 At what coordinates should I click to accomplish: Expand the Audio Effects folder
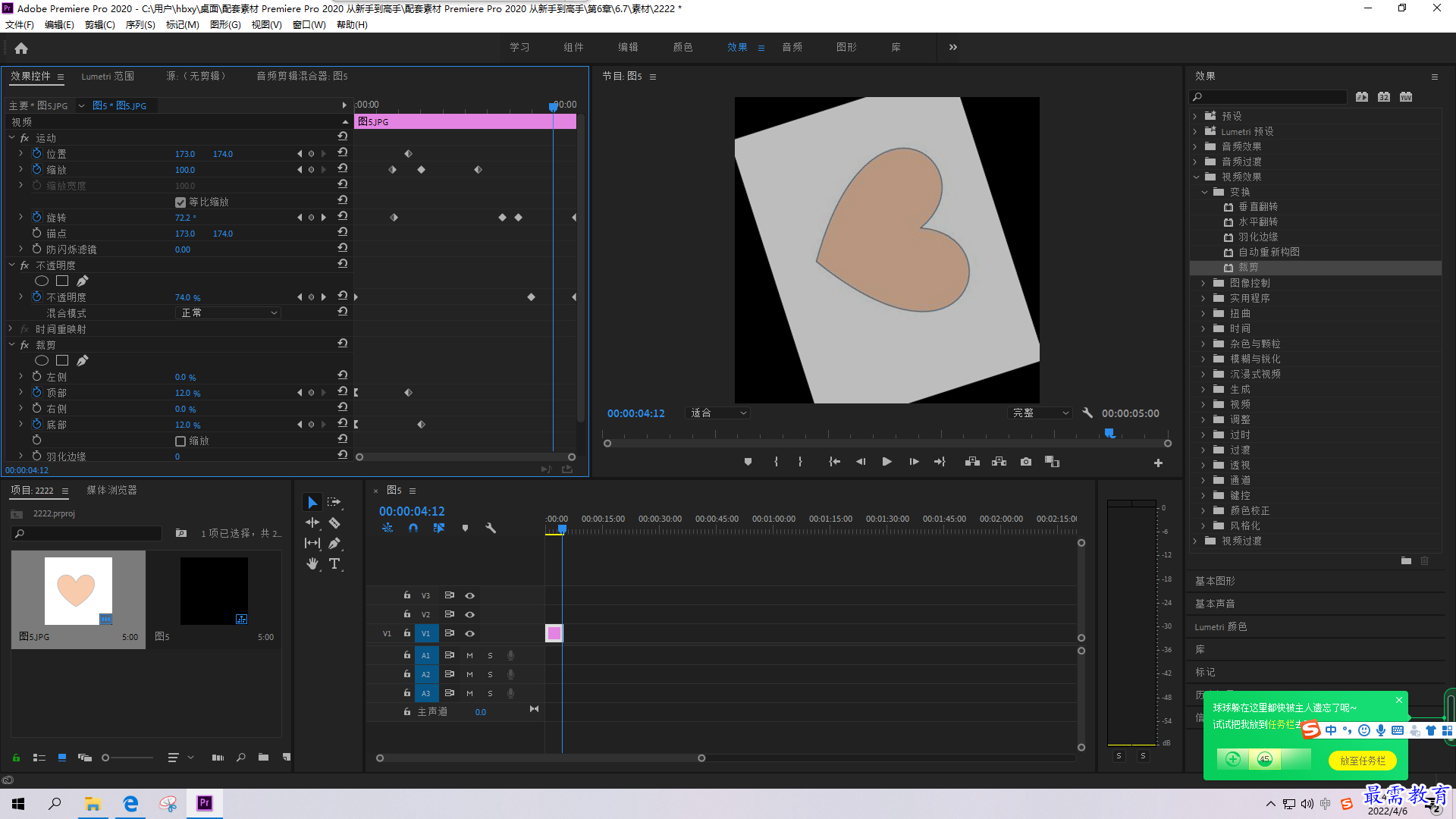coord(1195,146)
